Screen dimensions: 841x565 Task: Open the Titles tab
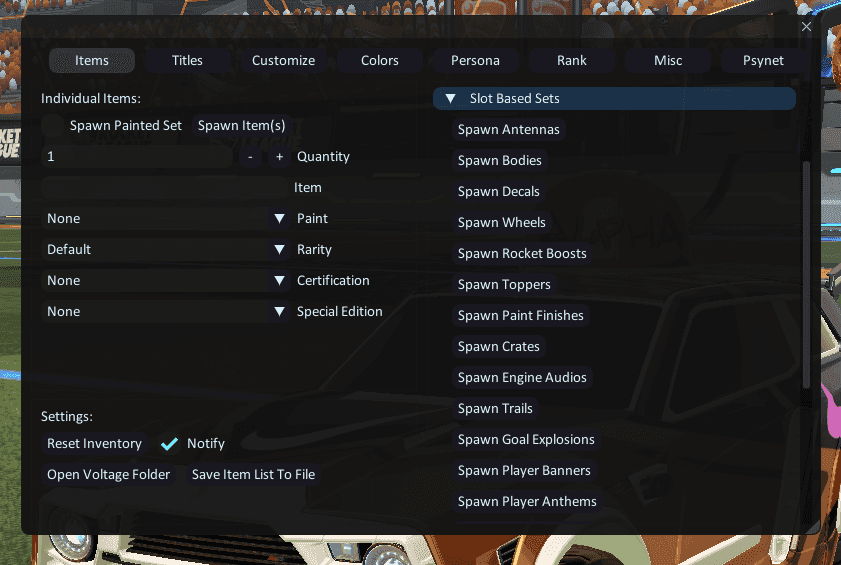click(187, 61)
